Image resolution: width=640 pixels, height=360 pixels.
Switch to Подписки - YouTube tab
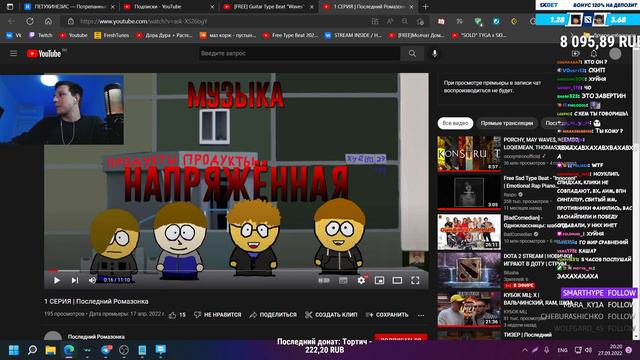(x=169, y=7)
